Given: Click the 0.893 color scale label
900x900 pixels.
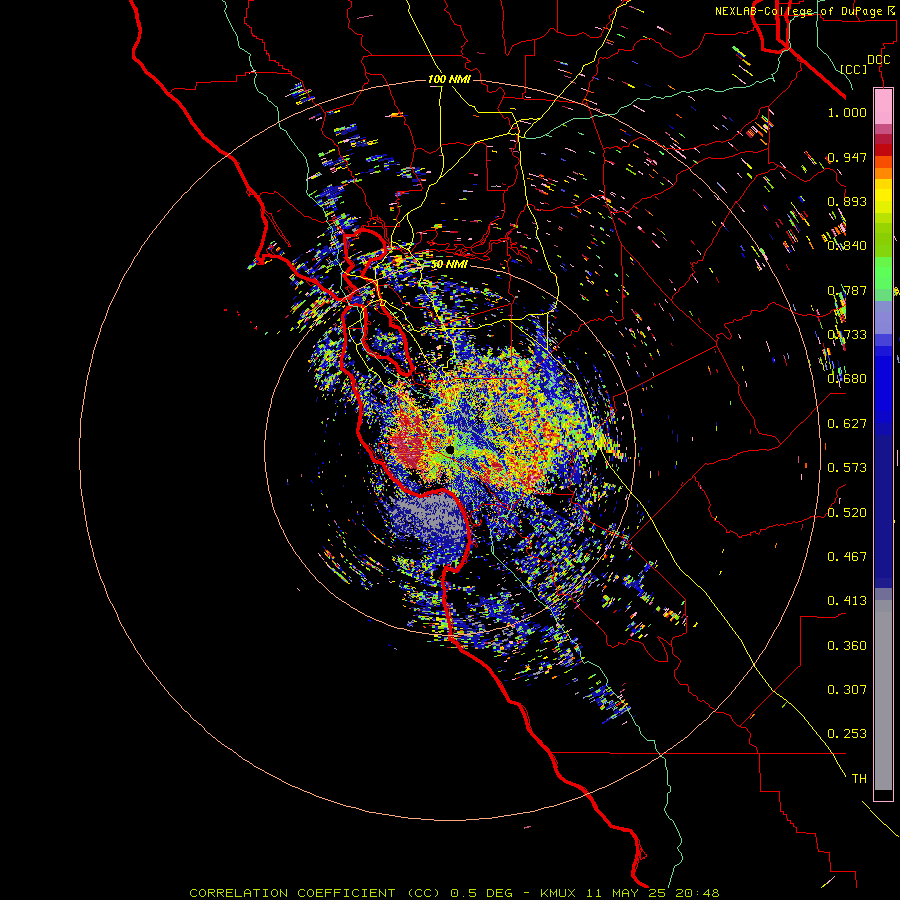Looking at the screenshot, I should pyautogui.click(x=847, y=201).
